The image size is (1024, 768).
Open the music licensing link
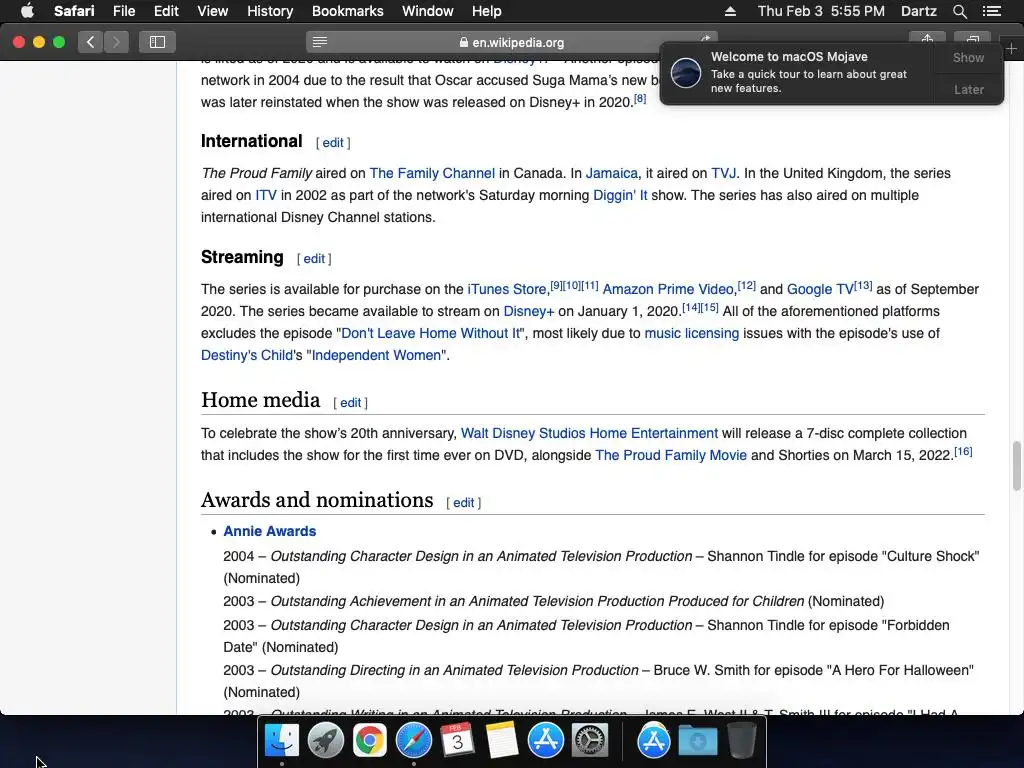[692, 334]
